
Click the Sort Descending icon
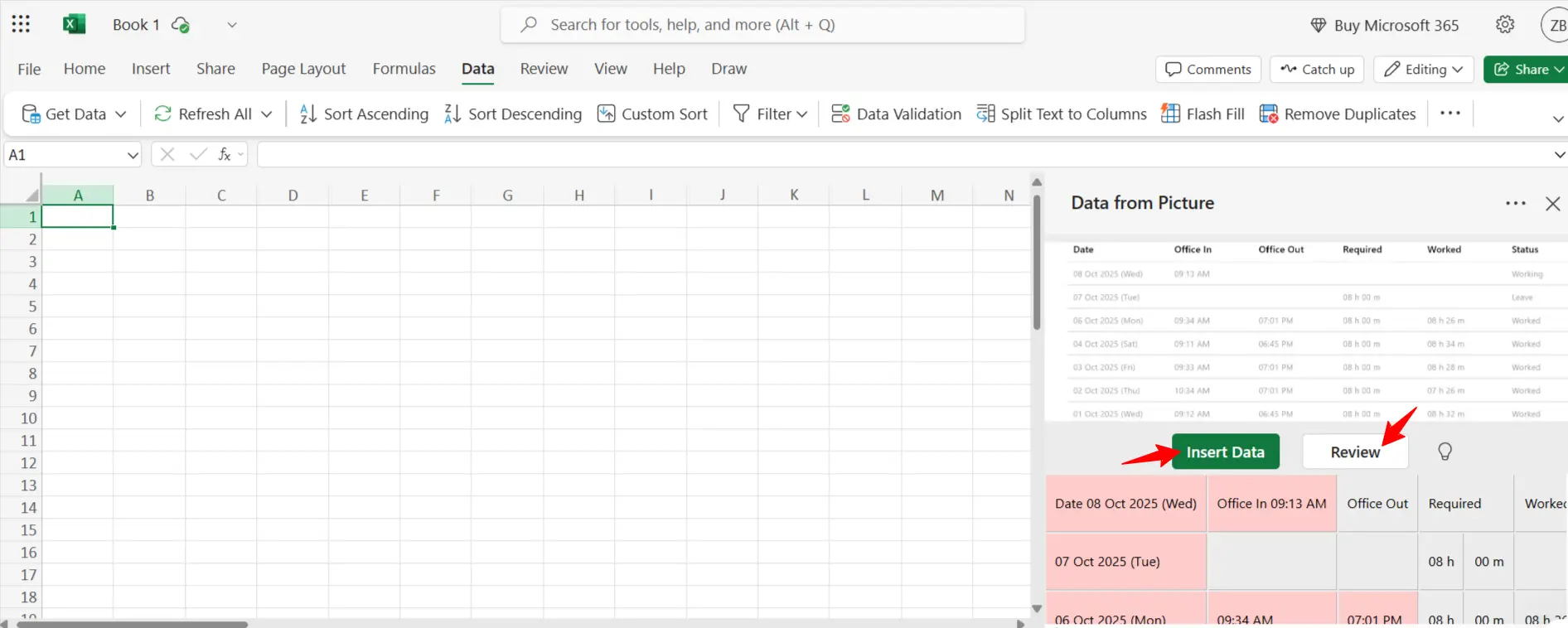452,114
